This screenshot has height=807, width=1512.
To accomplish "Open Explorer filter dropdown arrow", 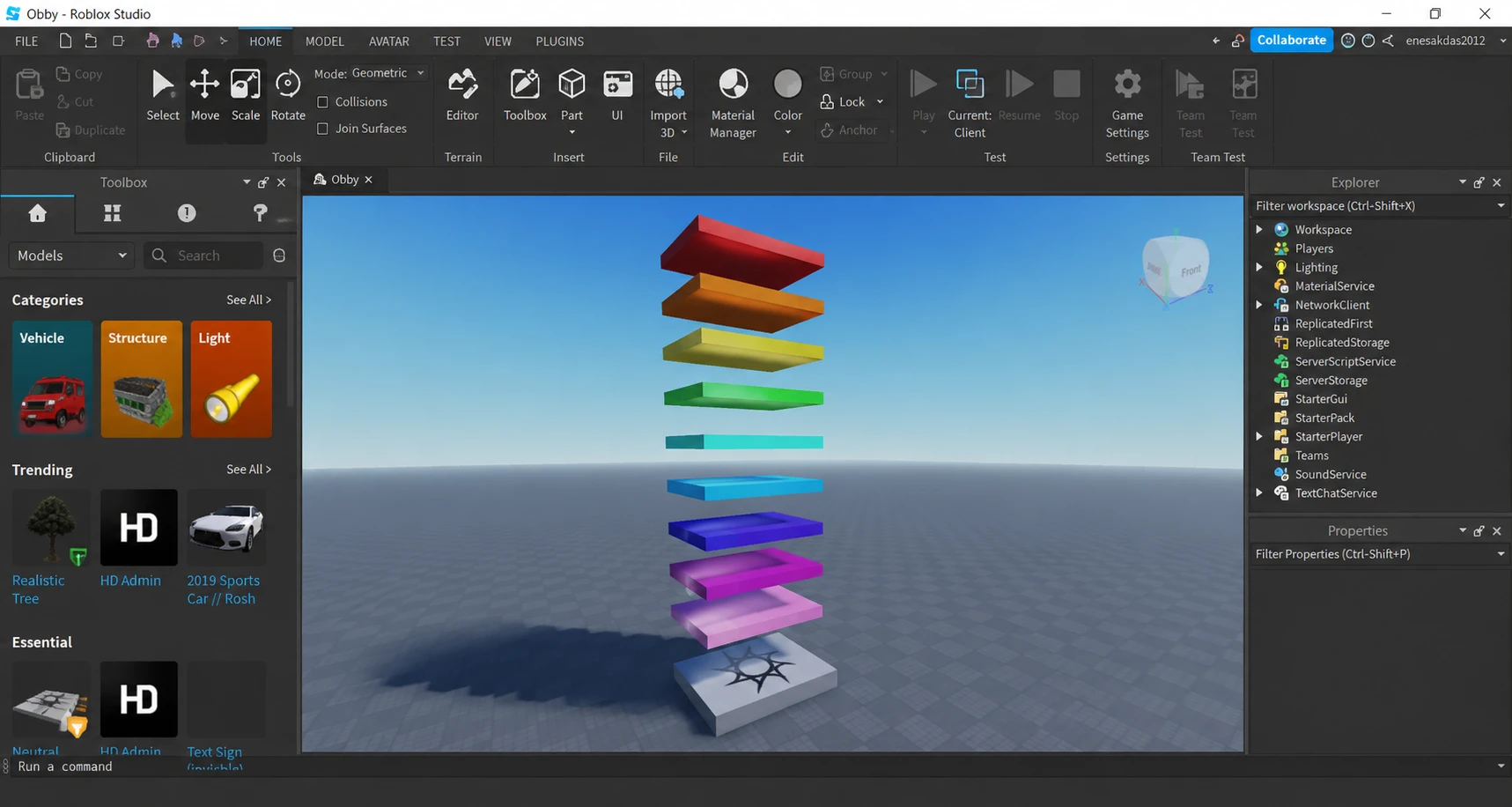I will tap(1501, 205).
